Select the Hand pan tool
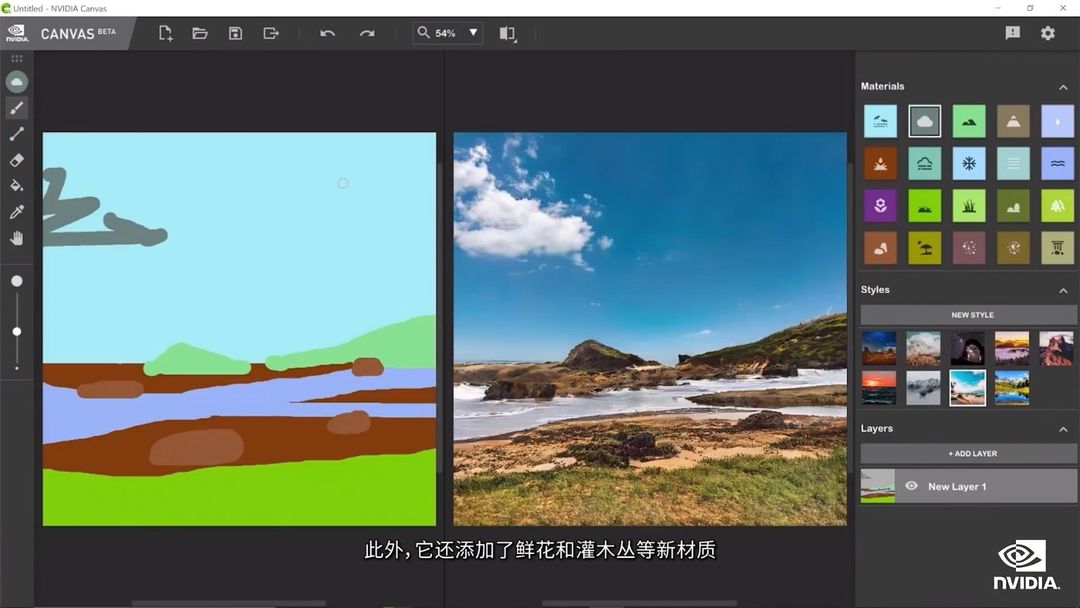Viewport: 1080px width, 608px height. click(17, 238)
